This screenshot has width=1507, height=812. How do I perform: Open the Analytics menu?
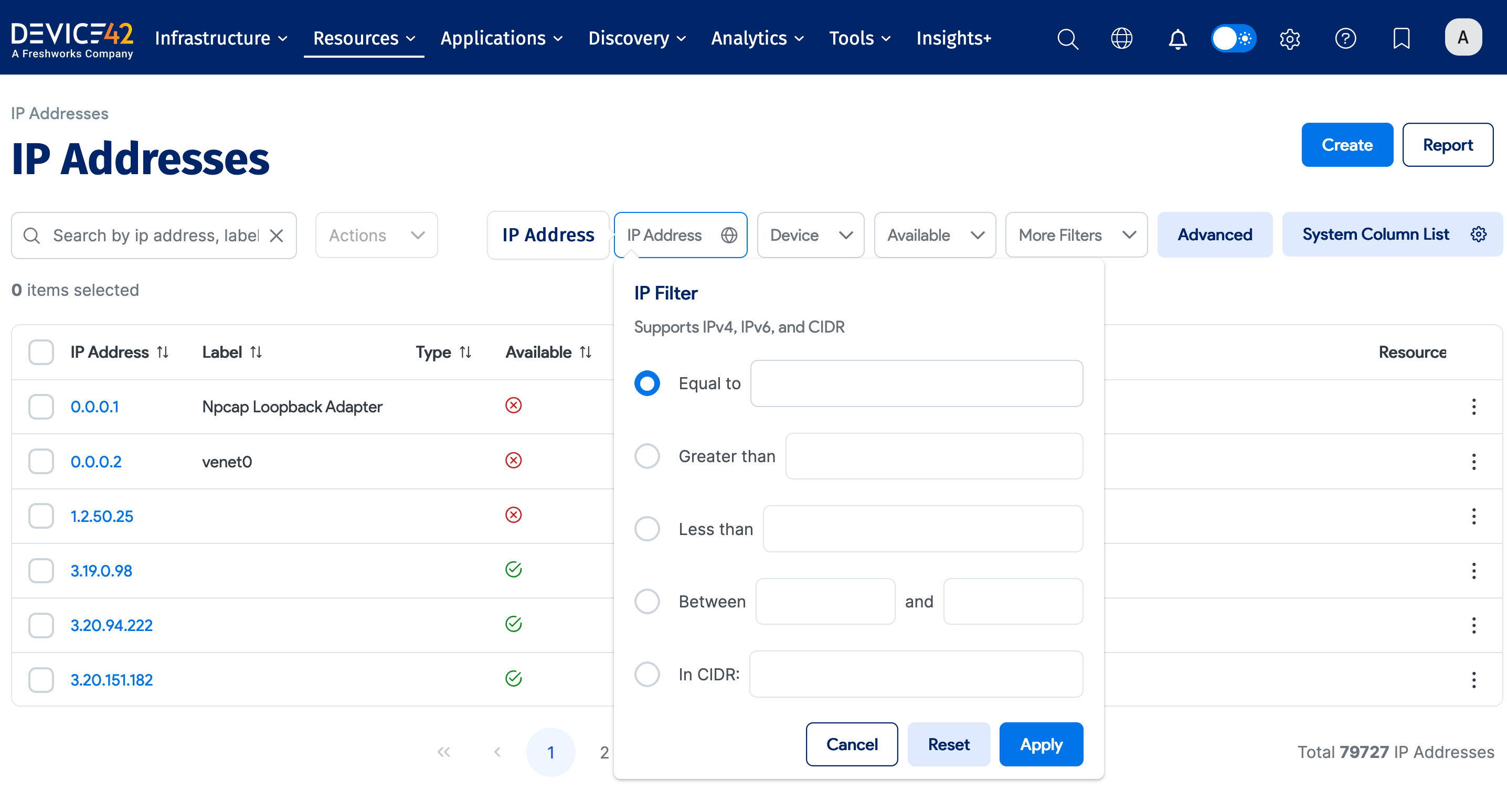[x=757, y=39]
